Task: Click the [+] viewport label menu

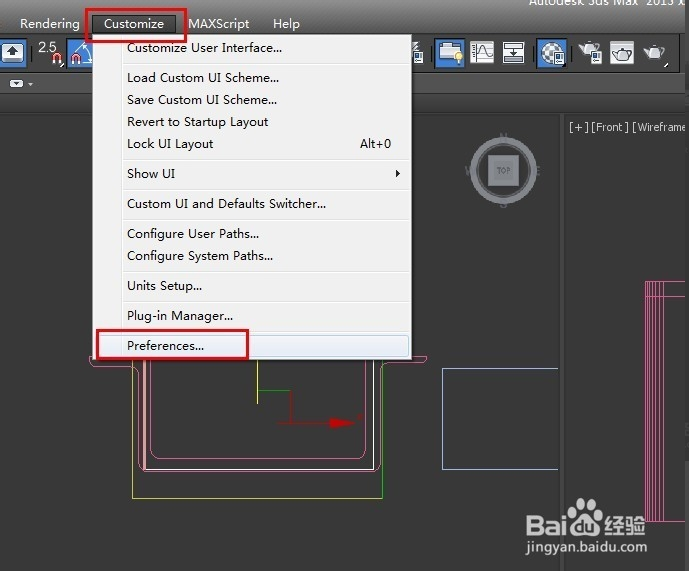Action: [578, 127]
